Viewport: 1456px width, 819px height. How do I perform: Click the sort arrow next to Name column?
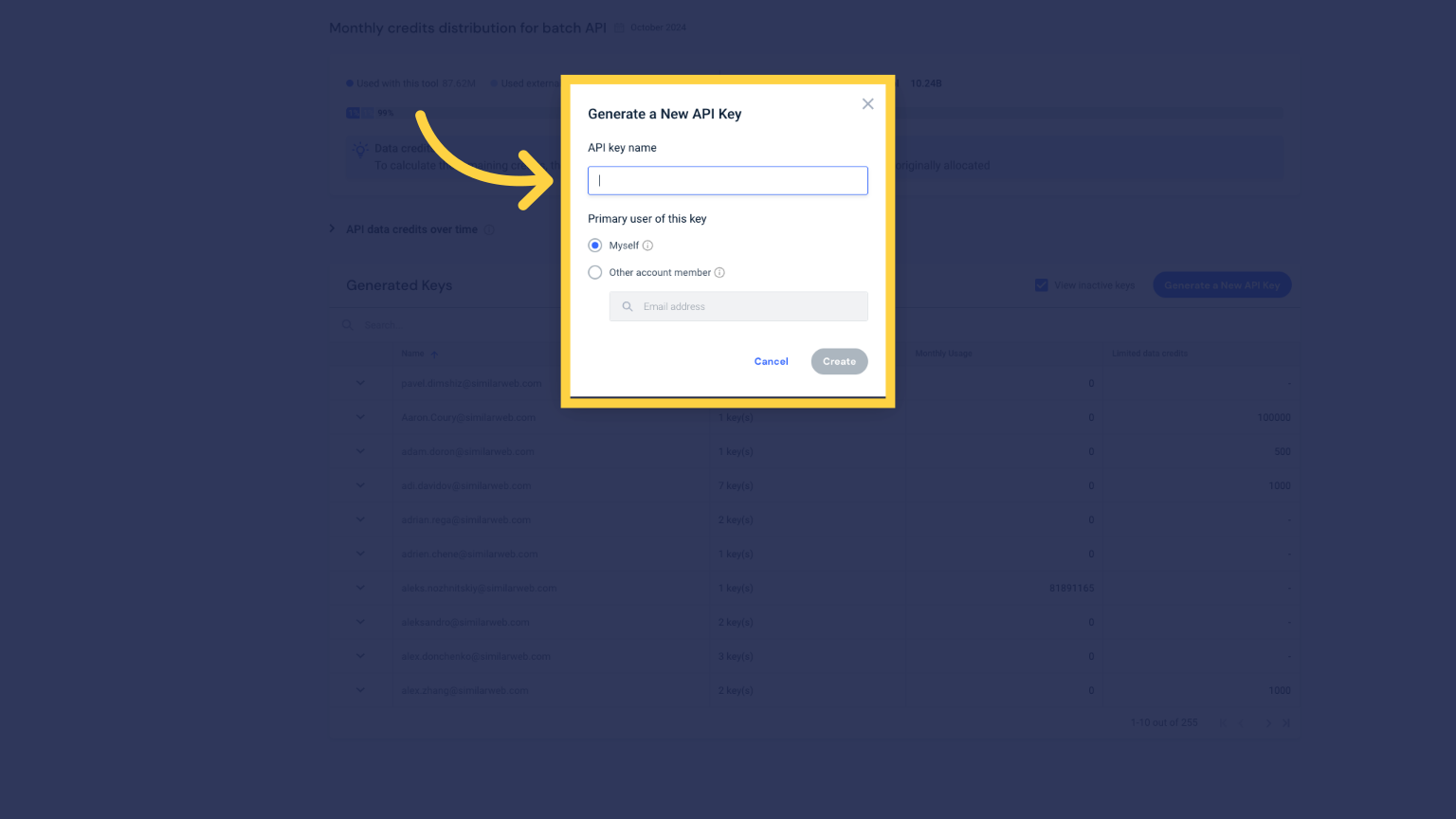434,355
